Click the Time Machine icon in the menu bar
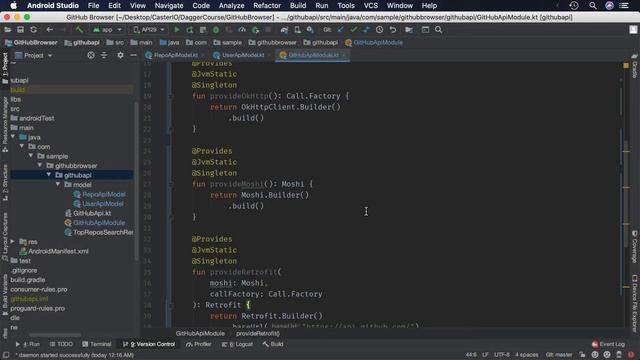640x360 pixels. tap(573, 6)
